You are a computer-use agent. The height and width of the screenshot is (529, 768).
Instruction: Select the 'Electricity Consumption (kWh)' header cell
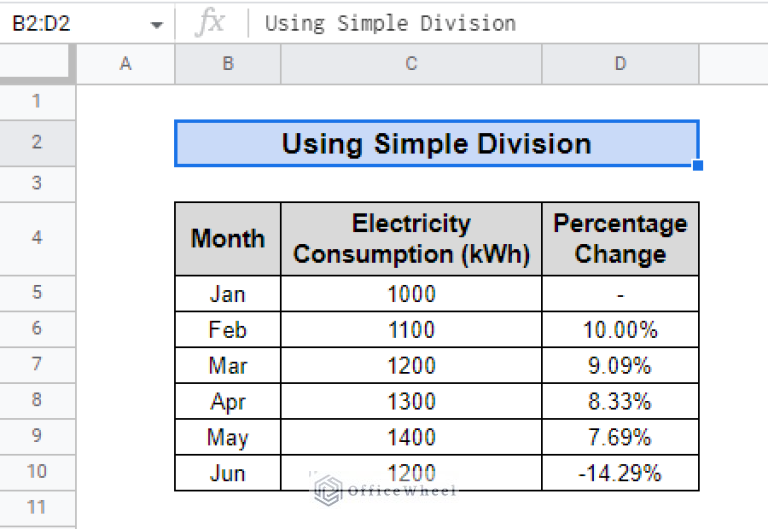point(411,239)
